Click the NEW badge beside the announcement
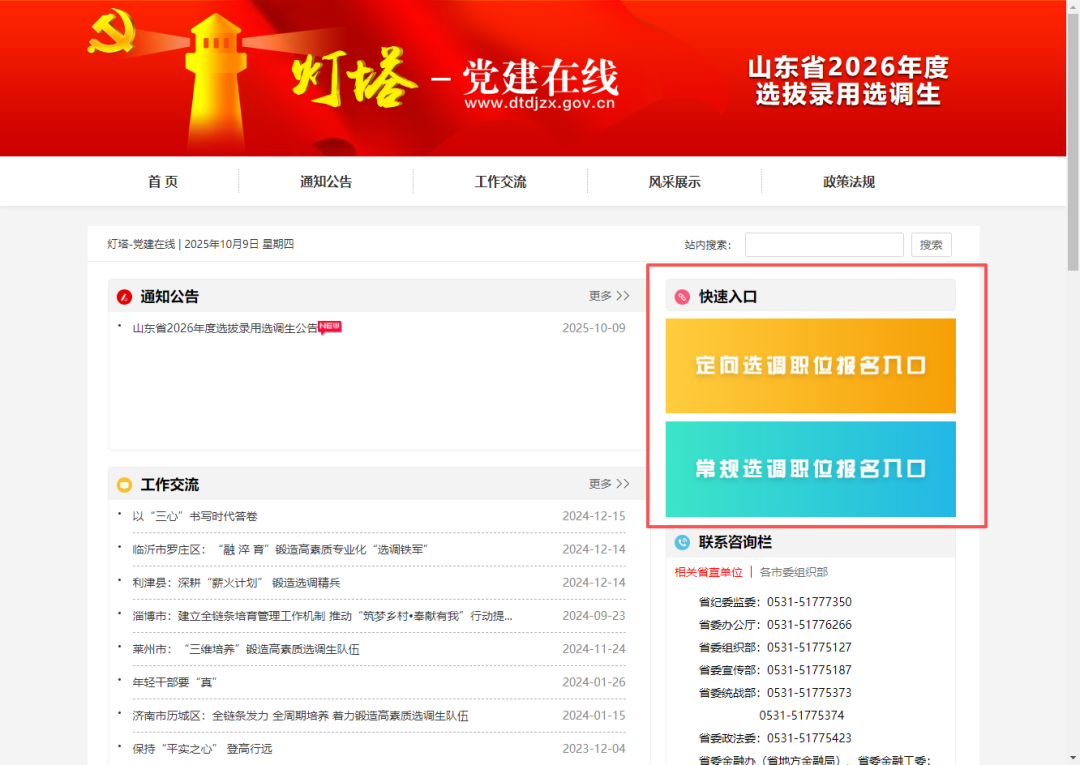 pyautogui.click(x=330, y=326)
